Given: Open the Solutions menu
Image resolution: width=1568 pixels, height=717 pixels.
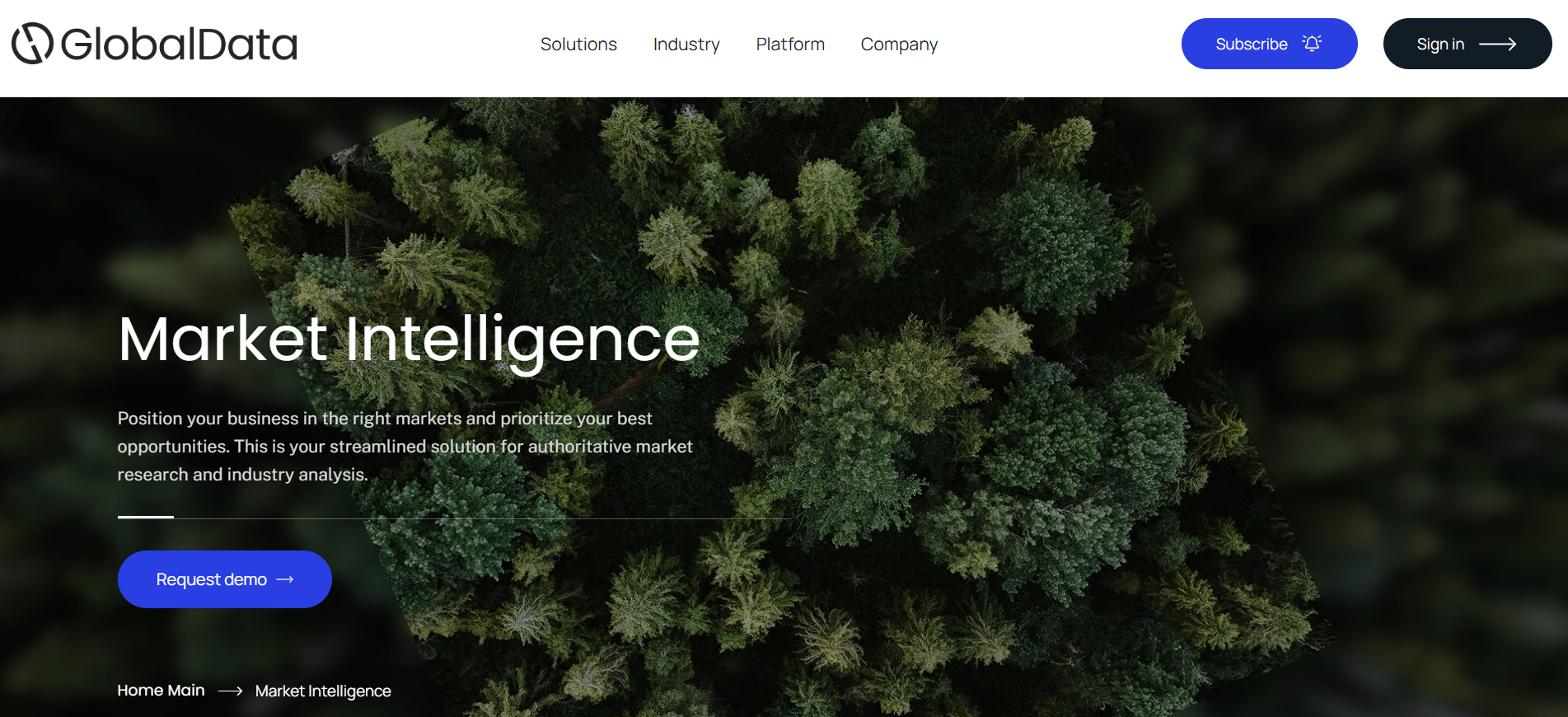Looking at the screenshot, I should 578,45.
